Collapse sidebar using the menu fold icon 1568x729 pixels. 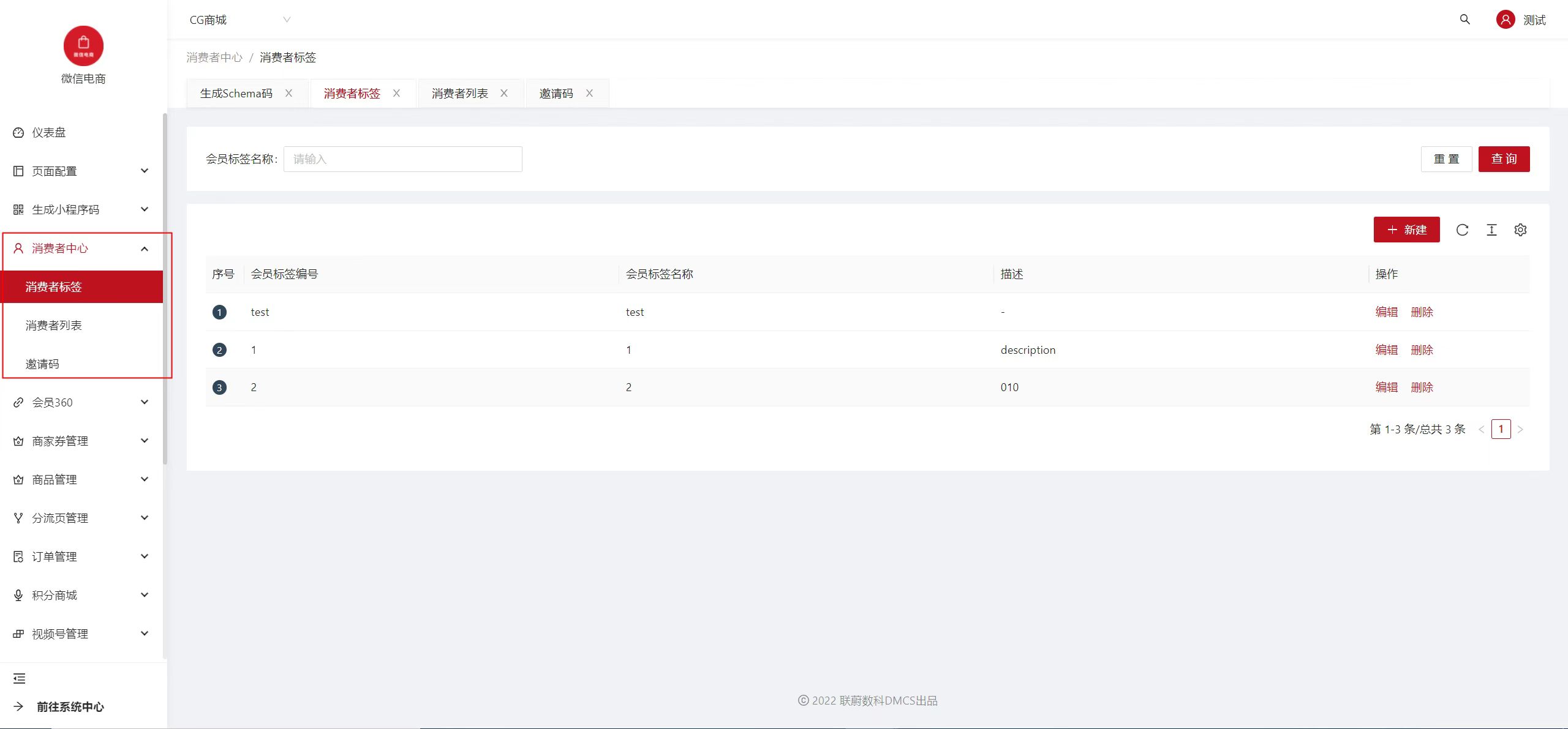[x=19, y=678]
